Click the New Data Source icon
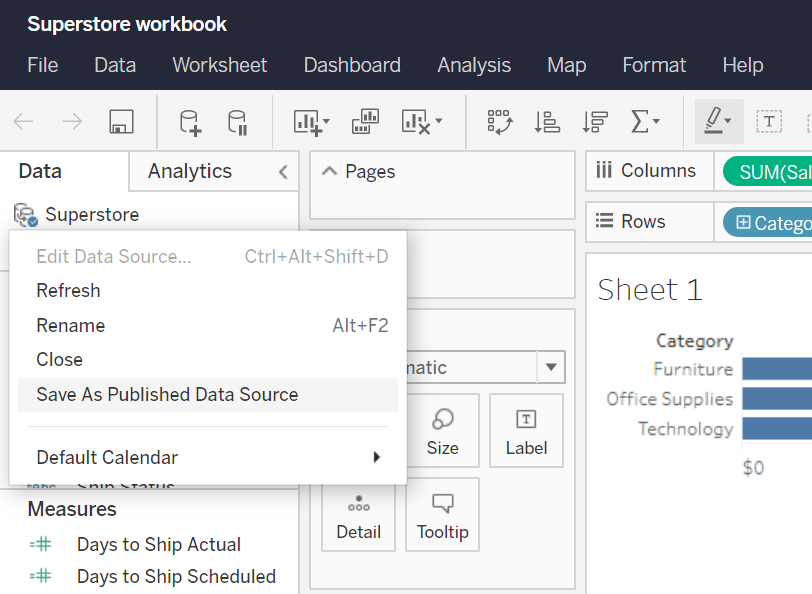This screenshot has width=812, height=594. pyautogui.click(x=189, y=122)
